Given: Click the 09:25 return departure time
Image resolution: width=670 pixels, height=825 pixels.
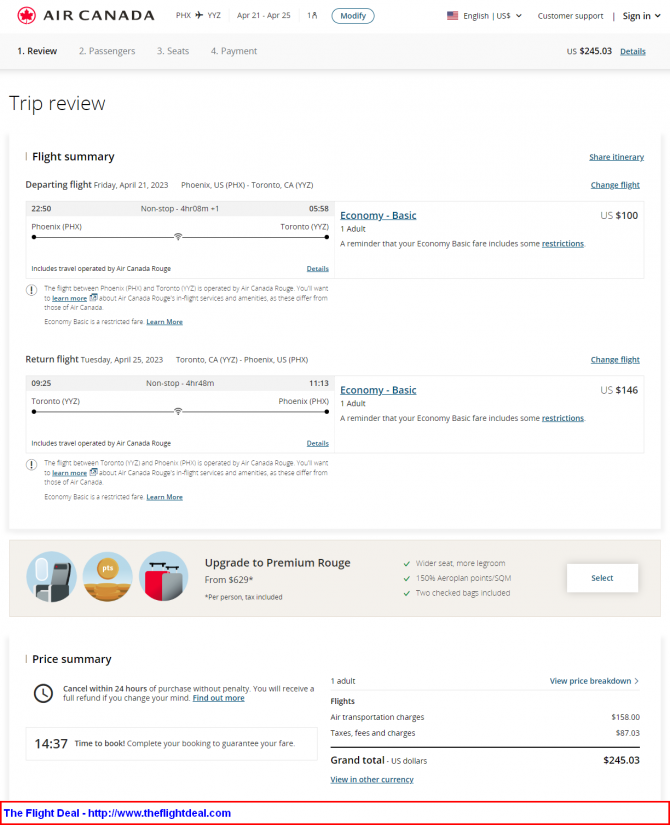Looking at the screenshot, I should 41,383.
